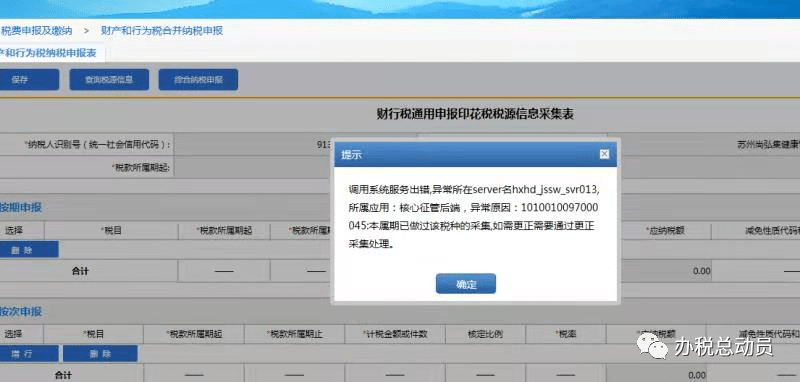Image resolution: width=800 pixels, height=382 pixels.
Task: Open 查询税源信息
Action: [x=109, y=80]
